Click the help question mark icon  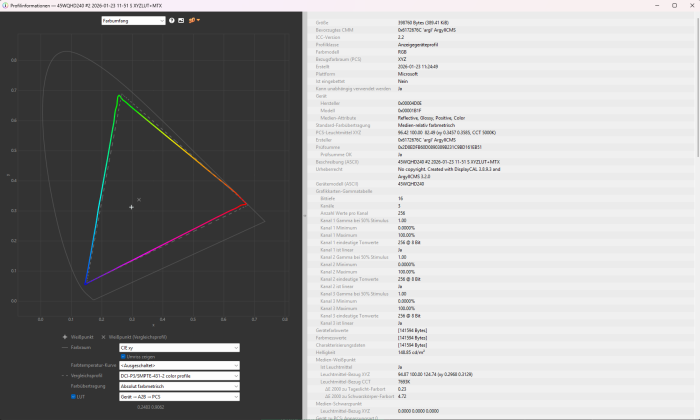pyautogui.click(x=170, y=20)
